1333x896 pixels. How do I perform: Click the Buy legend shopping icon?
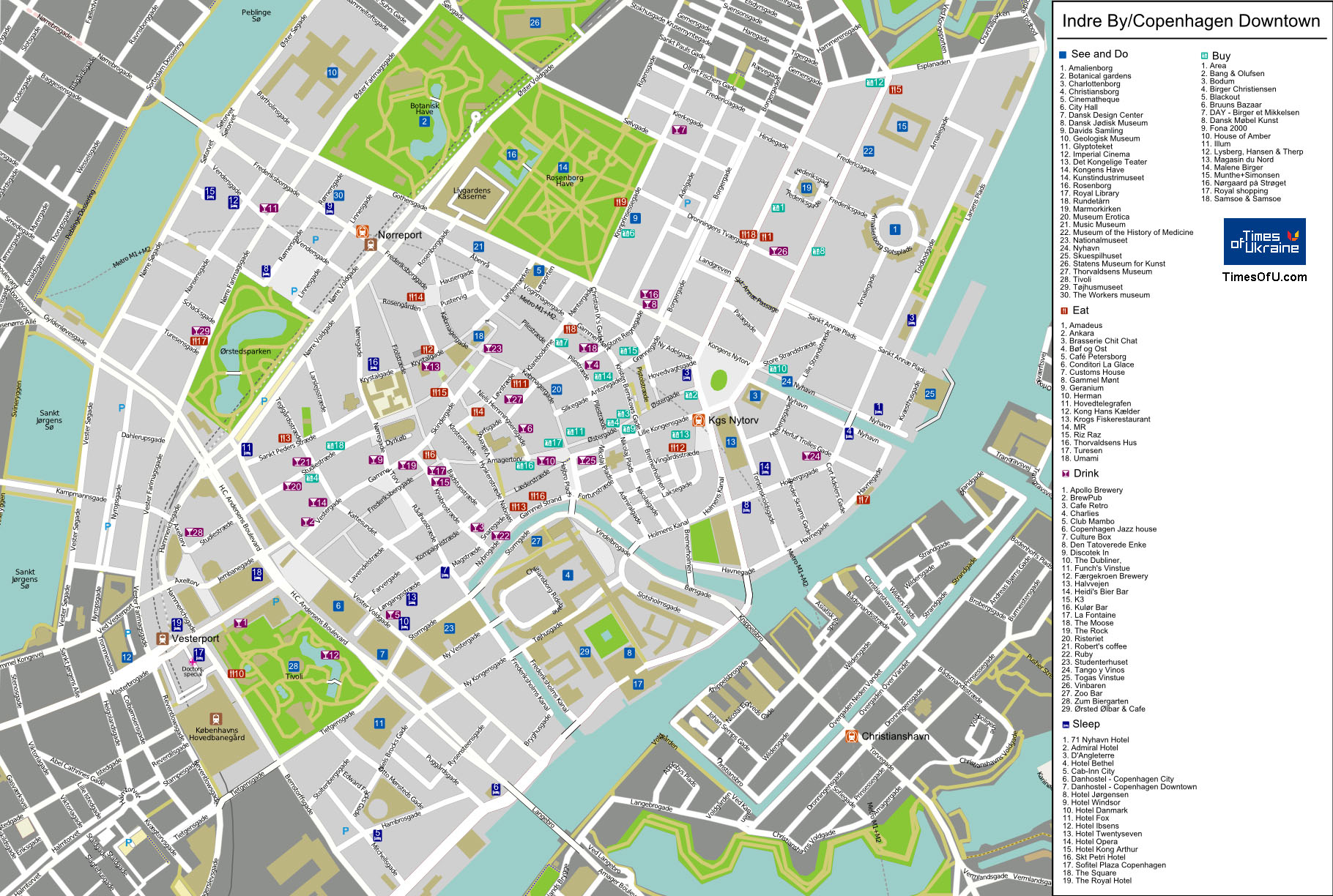pyautogui.click(x=1204, y=56)
